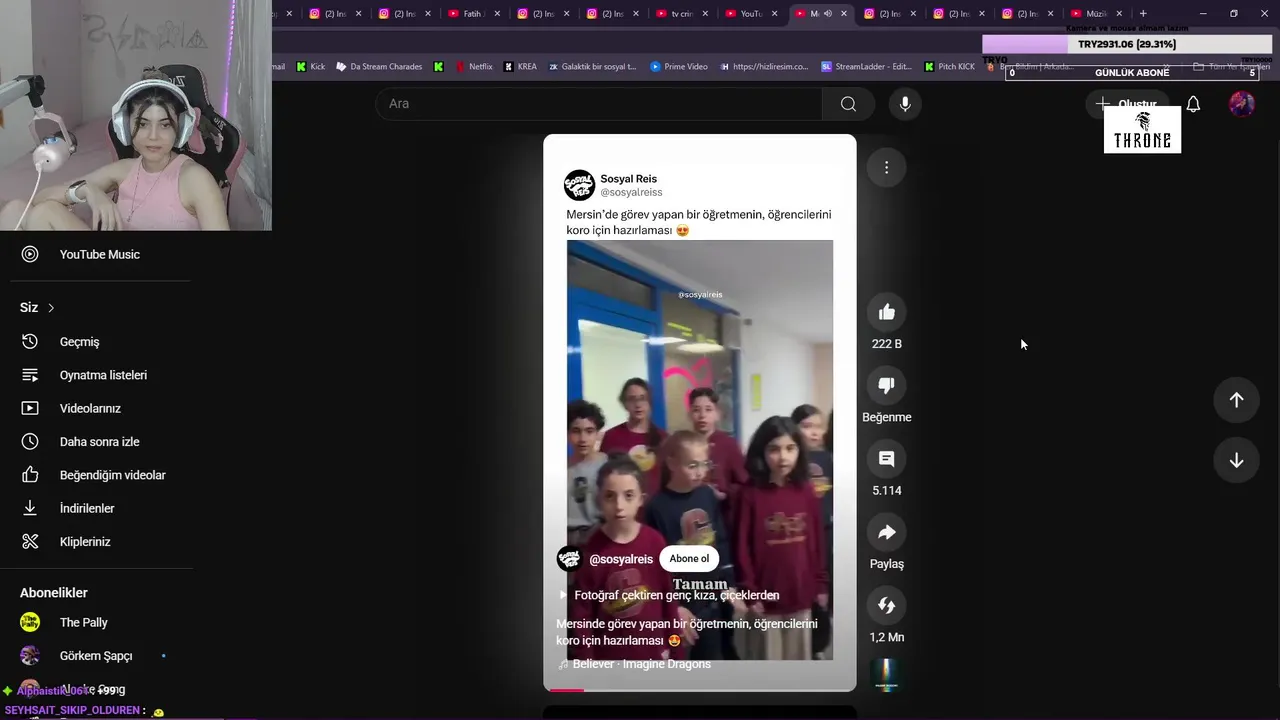Click the Ara search field
Screen dimensions: 1280x720
(599, 104)
